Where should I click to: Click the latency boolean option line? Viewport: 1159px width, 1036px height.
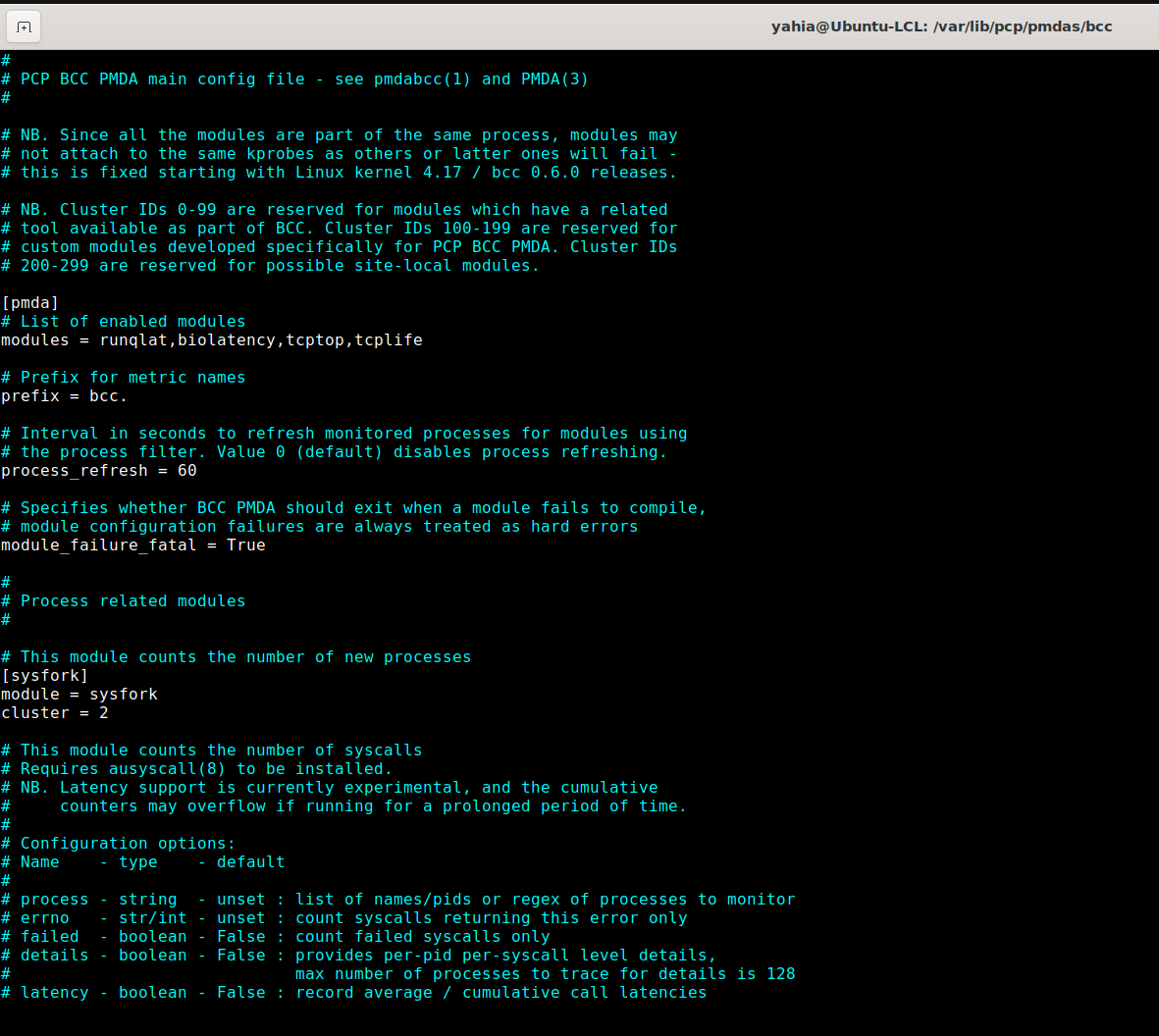pos(353,992)
